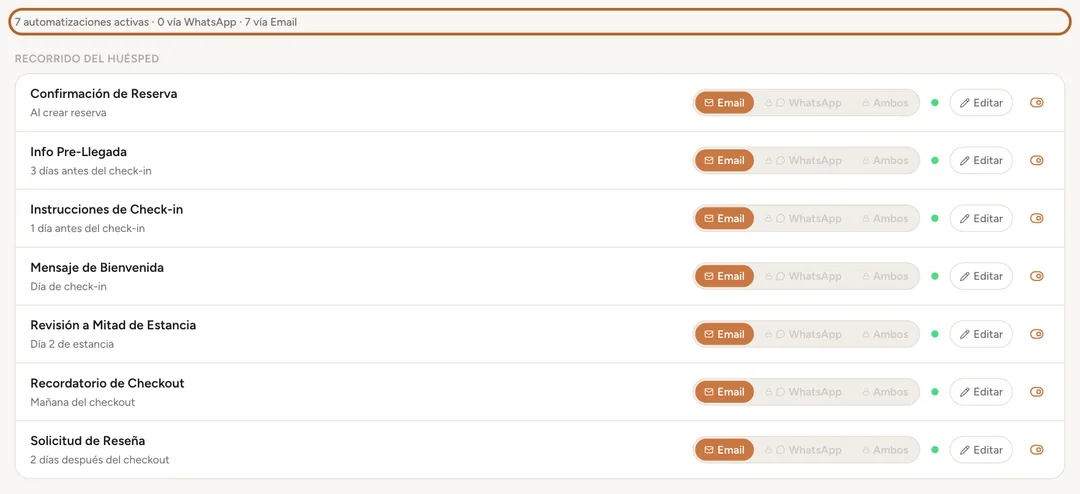The width and height of the screenshot is (1080, 494).
Task: Edit the Revisión a Mitad de Estancia message
Action: coord(981,334)
